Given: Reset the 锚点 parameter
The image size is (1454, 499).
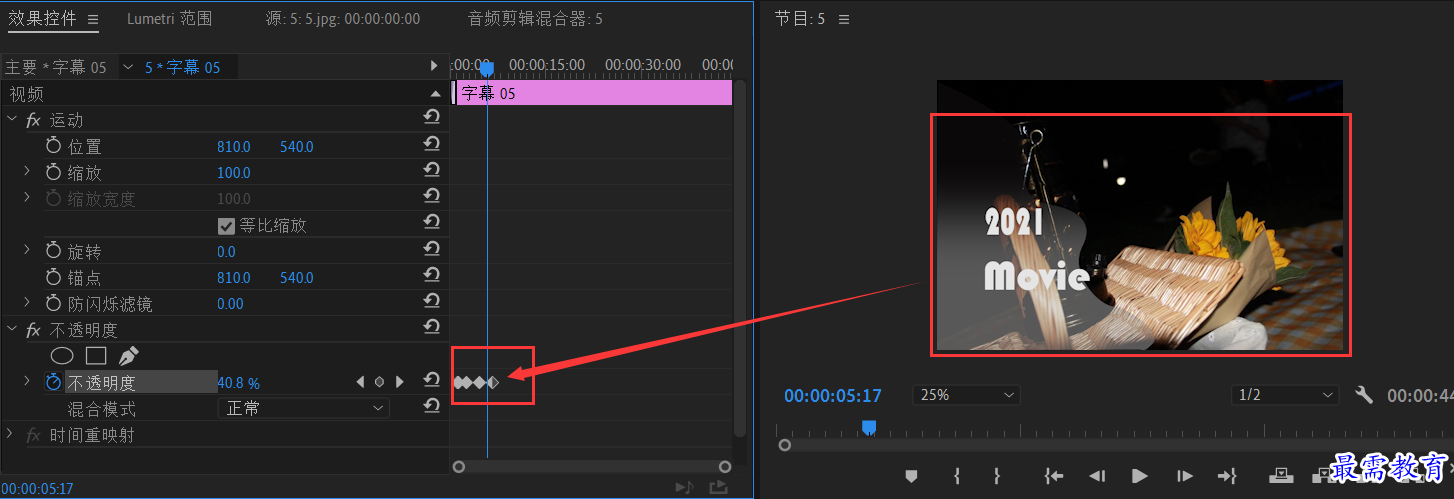Looking at the screenshot, I should tap(432, 276).
